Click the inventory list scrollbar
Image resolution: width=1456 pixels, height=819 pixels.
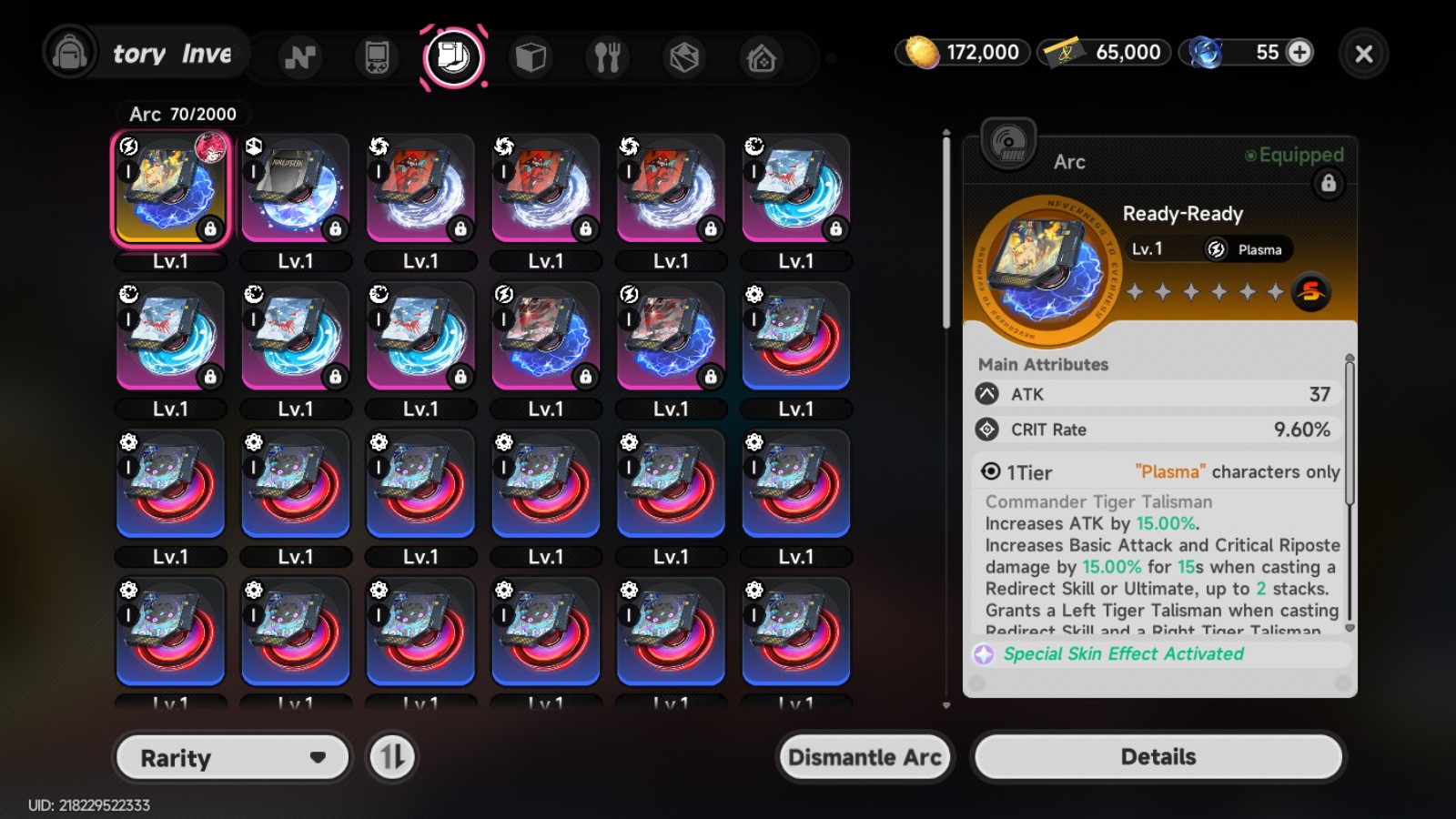(946, 230)
